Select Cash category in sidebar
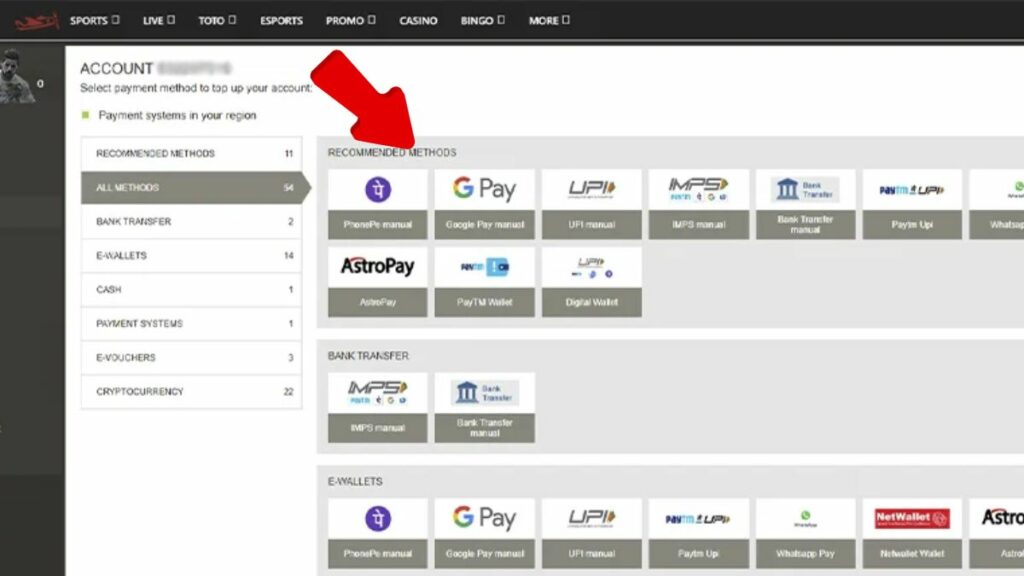Image resolution: width=1024 pixels, height=576 pixels. pos(191,289)
